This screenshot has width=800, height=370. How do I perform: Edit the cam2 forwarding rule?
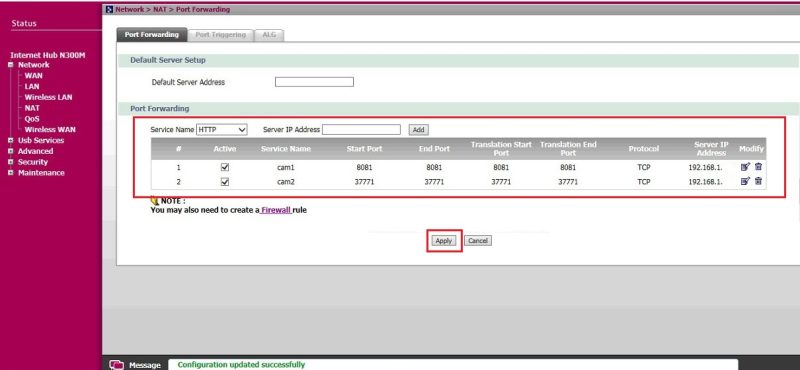tap(745, 181)
